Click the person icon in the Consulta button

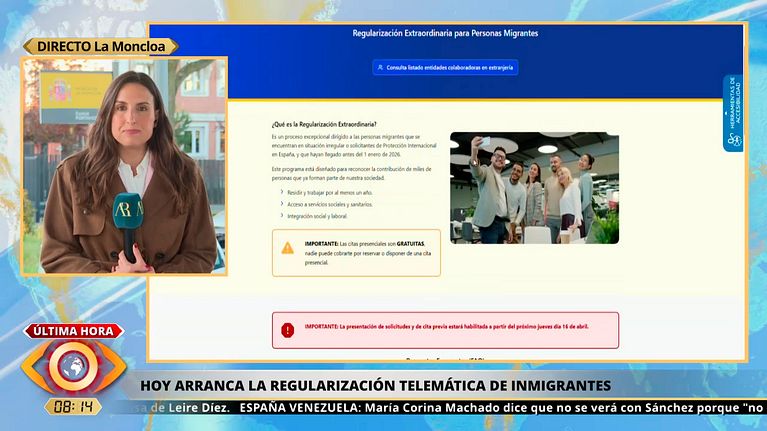click(380, 68)
